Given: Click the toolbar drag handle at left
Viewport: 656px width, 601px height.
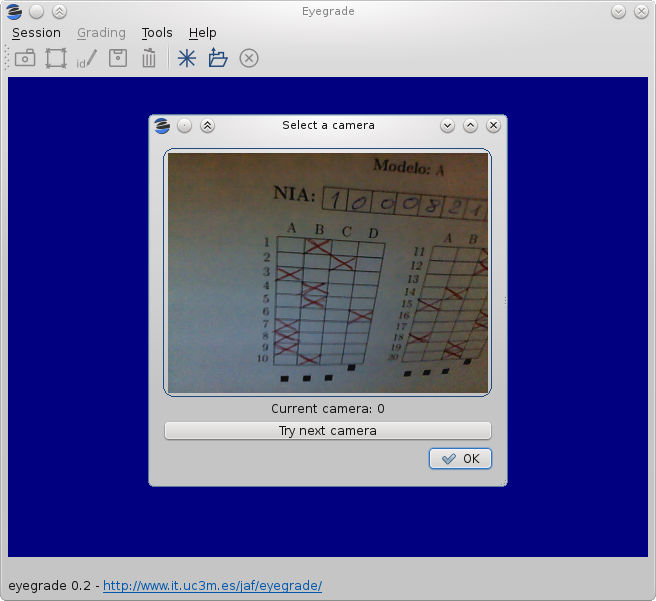Looking at the screenshot, I should (6, 58).
